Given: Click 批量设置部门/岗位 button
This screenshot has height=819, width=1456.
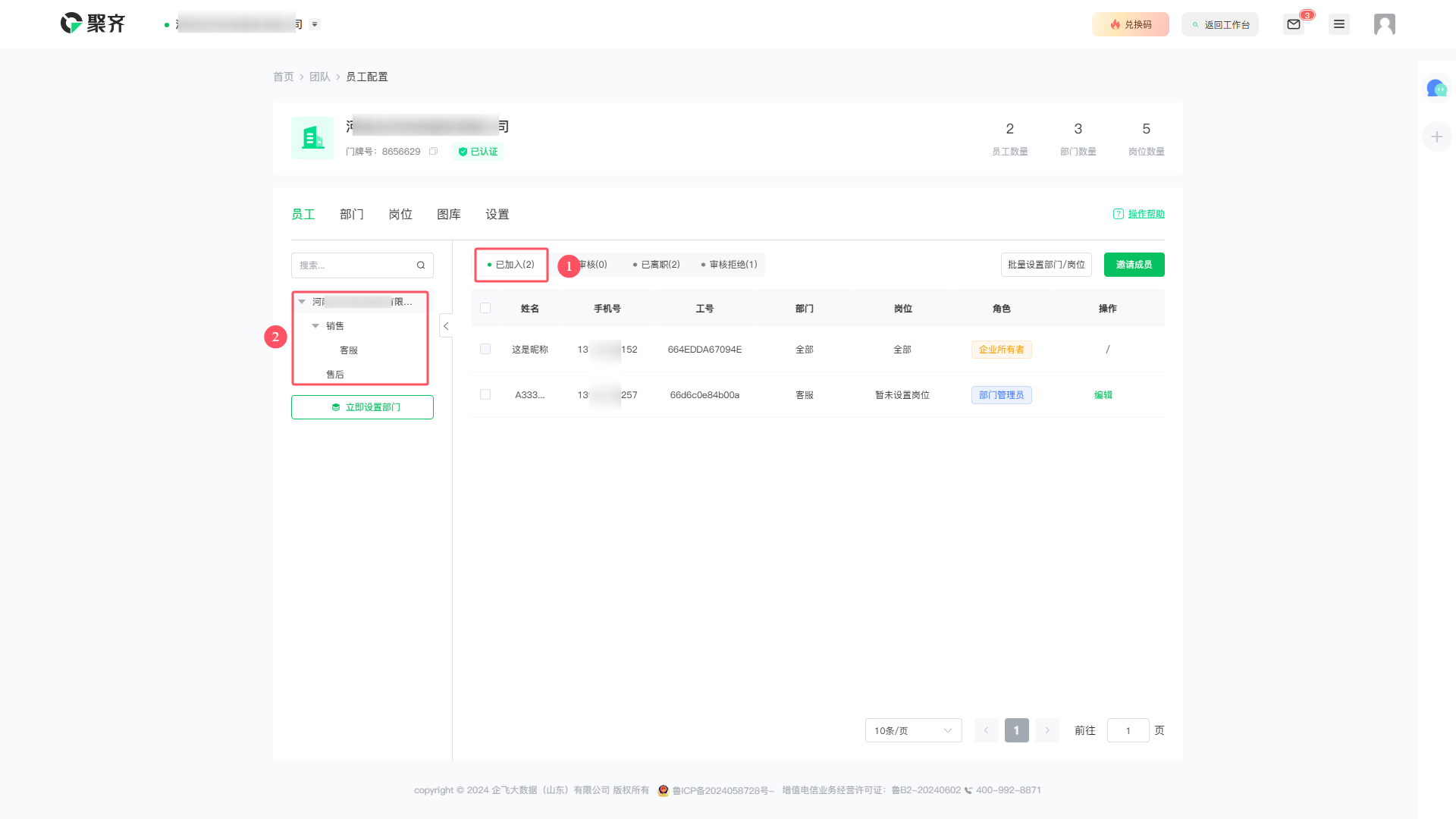Looking at the screenshot, I should (1046, 265).
